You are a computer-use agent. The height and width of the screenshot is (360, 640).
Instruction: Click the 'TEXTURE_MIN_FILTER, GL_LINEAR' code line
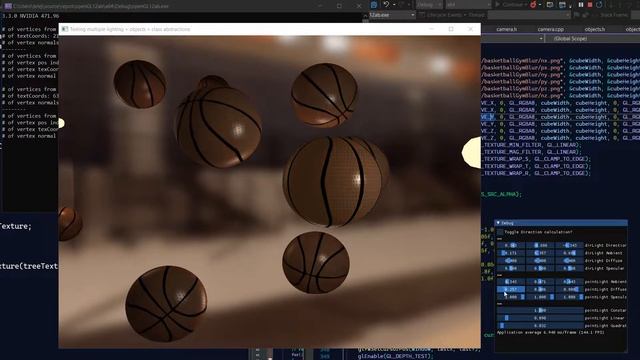pos(531,145)
